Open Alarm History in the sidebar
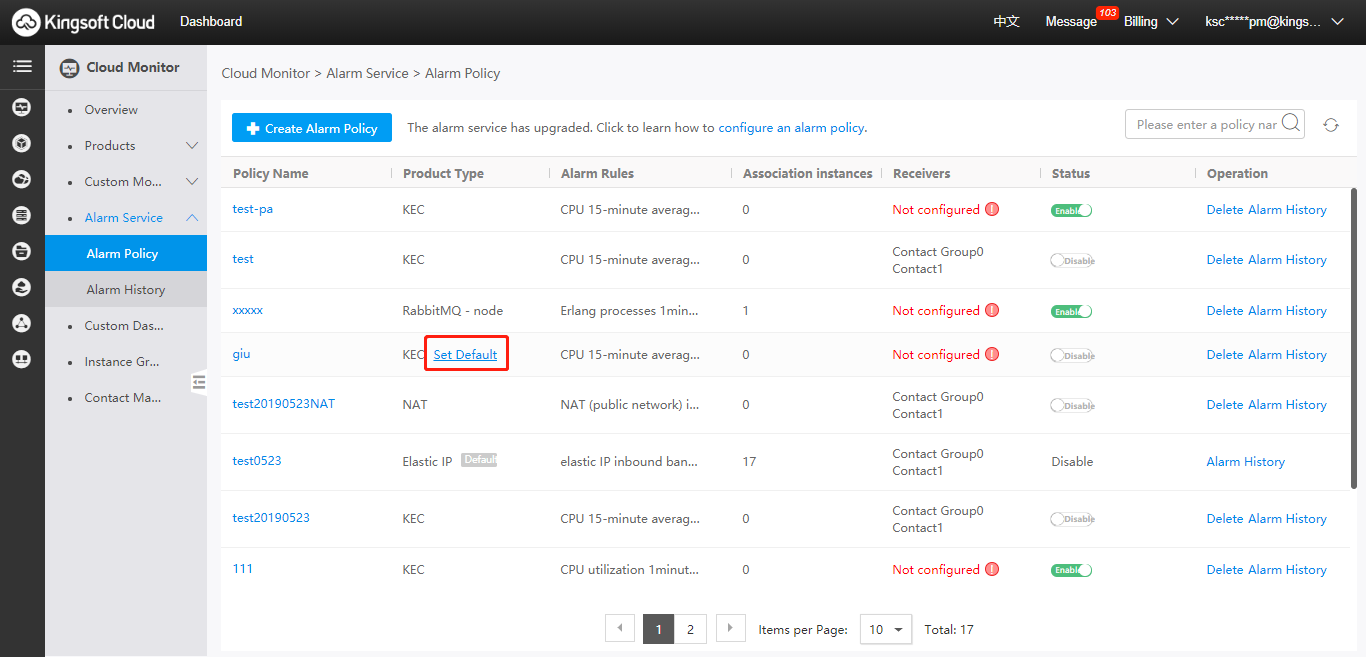The width and height of the screenshot is (1366, 657). [125, 290]
